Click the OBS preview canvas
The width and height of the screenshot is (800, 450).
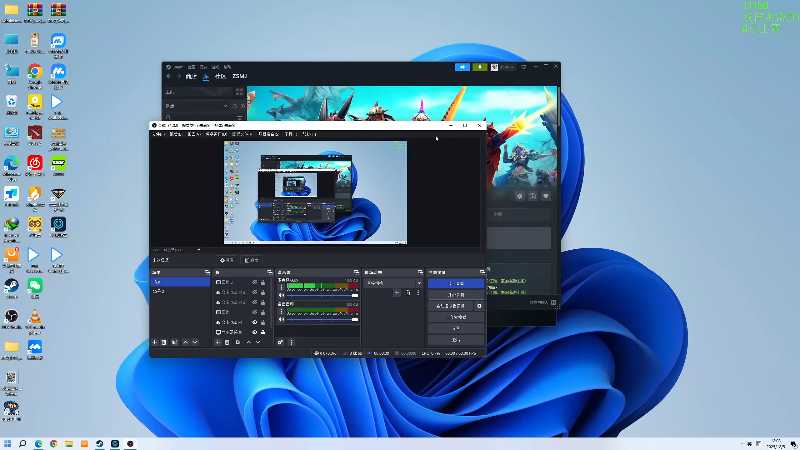(x=315, y=192)
